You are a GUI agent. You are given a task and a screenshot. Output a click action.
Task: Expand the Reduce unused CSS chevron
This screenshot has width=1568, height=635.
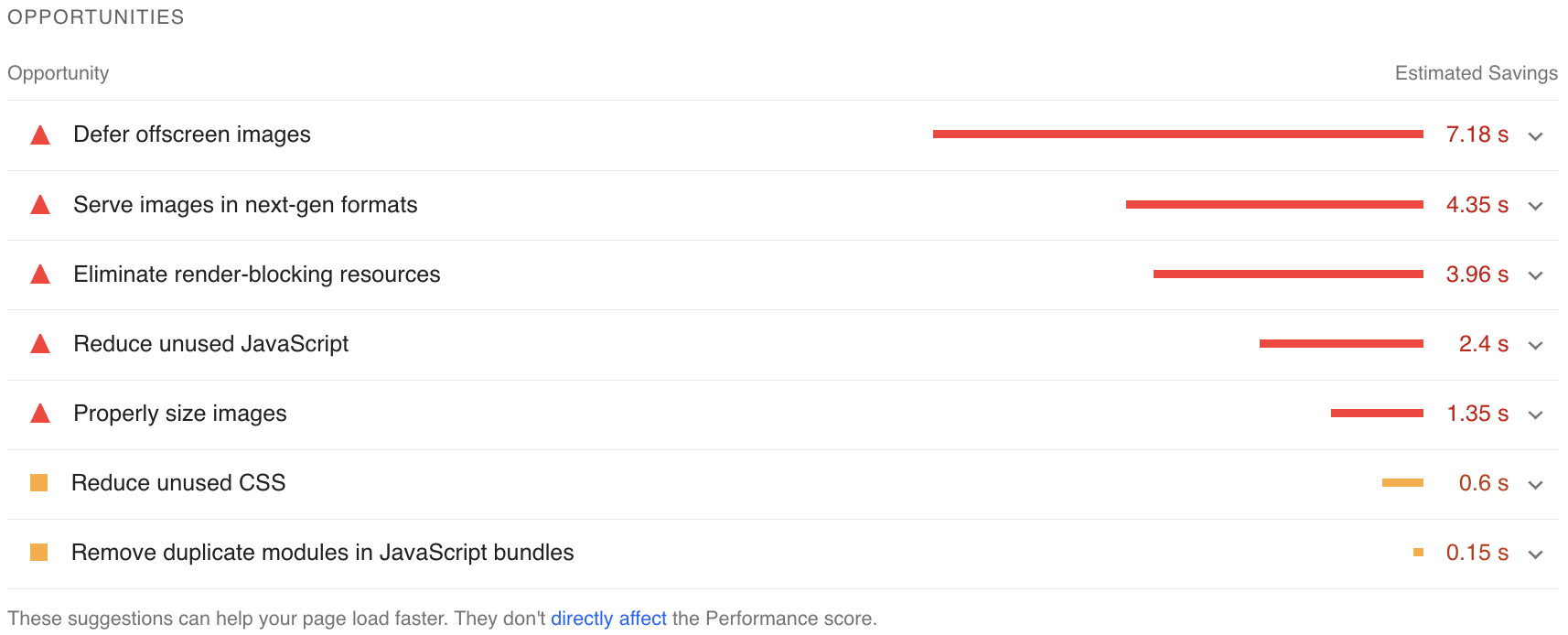coord(1536,484)
